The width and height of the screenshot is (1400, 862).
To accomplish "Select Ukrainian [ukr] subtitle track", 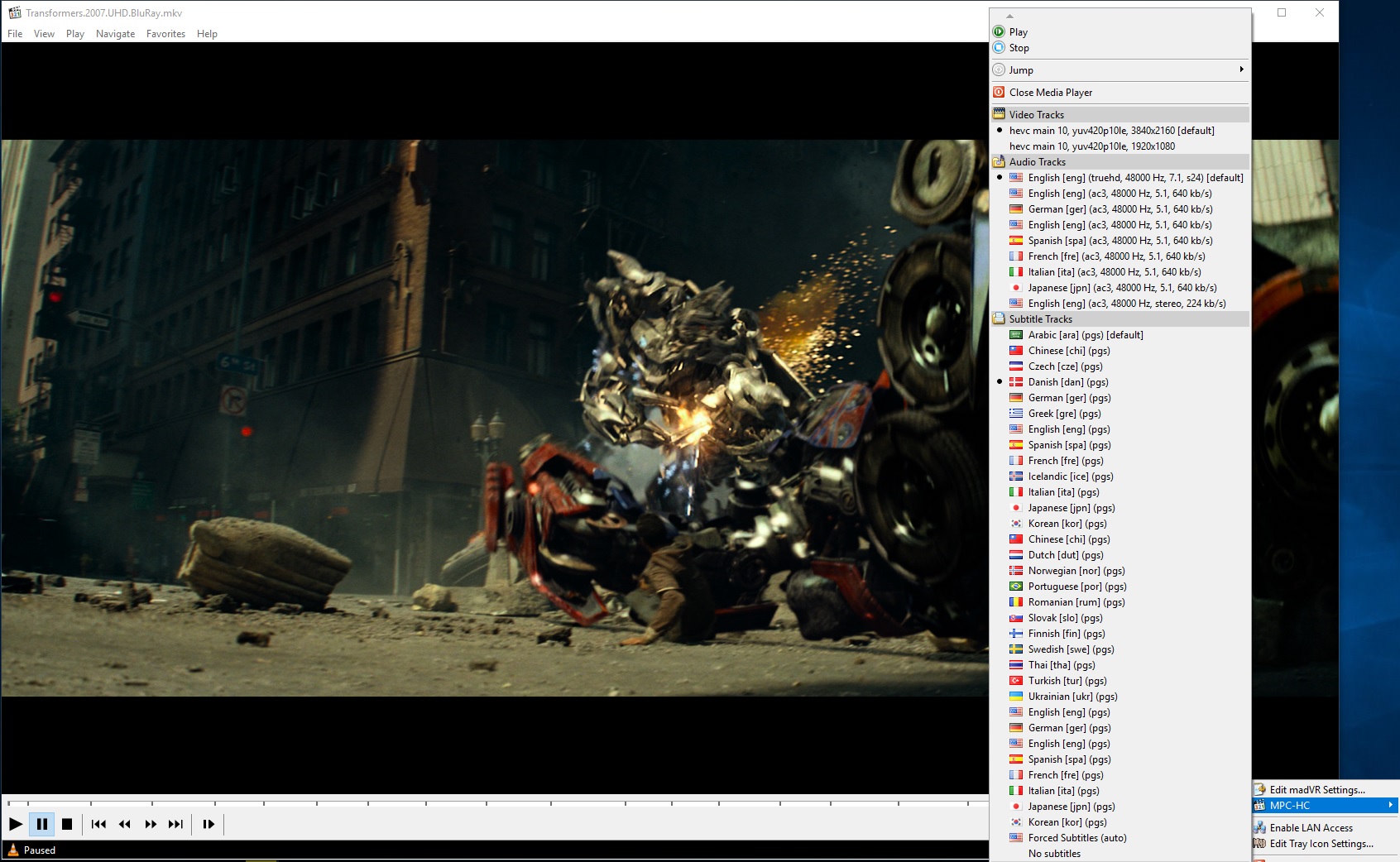I will click(x=1120, y=697).
